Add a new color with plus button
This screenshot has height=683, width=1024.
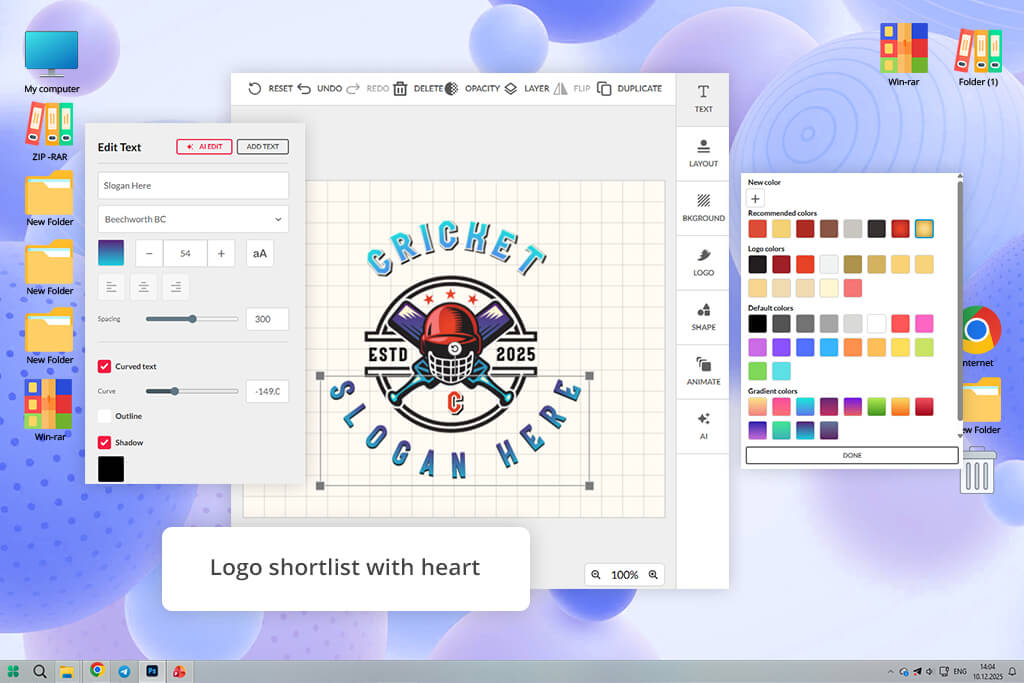(x=756, y=199)
